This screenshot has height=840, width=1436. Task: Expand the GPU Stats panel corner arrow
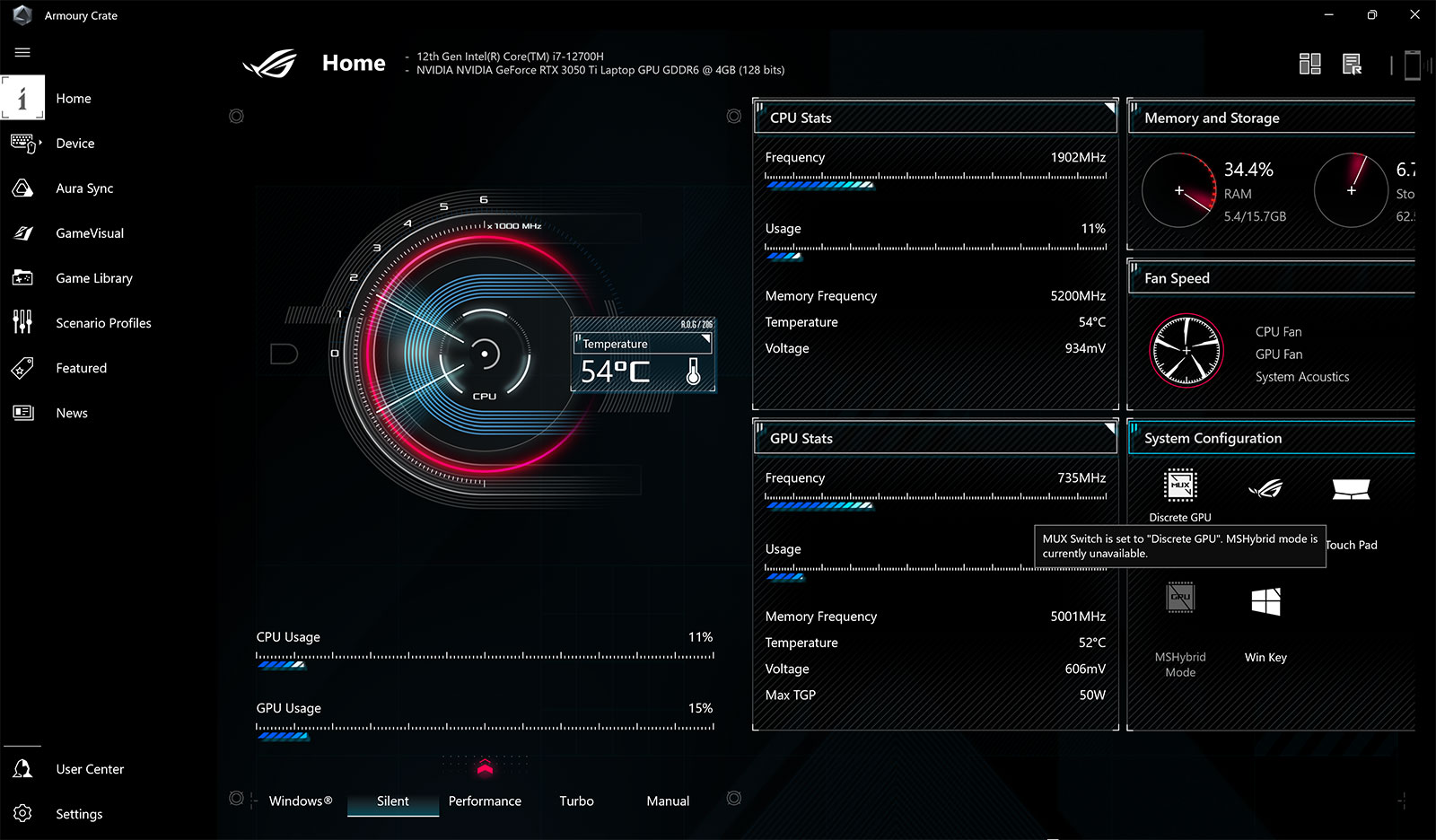tap(1109, 428)
